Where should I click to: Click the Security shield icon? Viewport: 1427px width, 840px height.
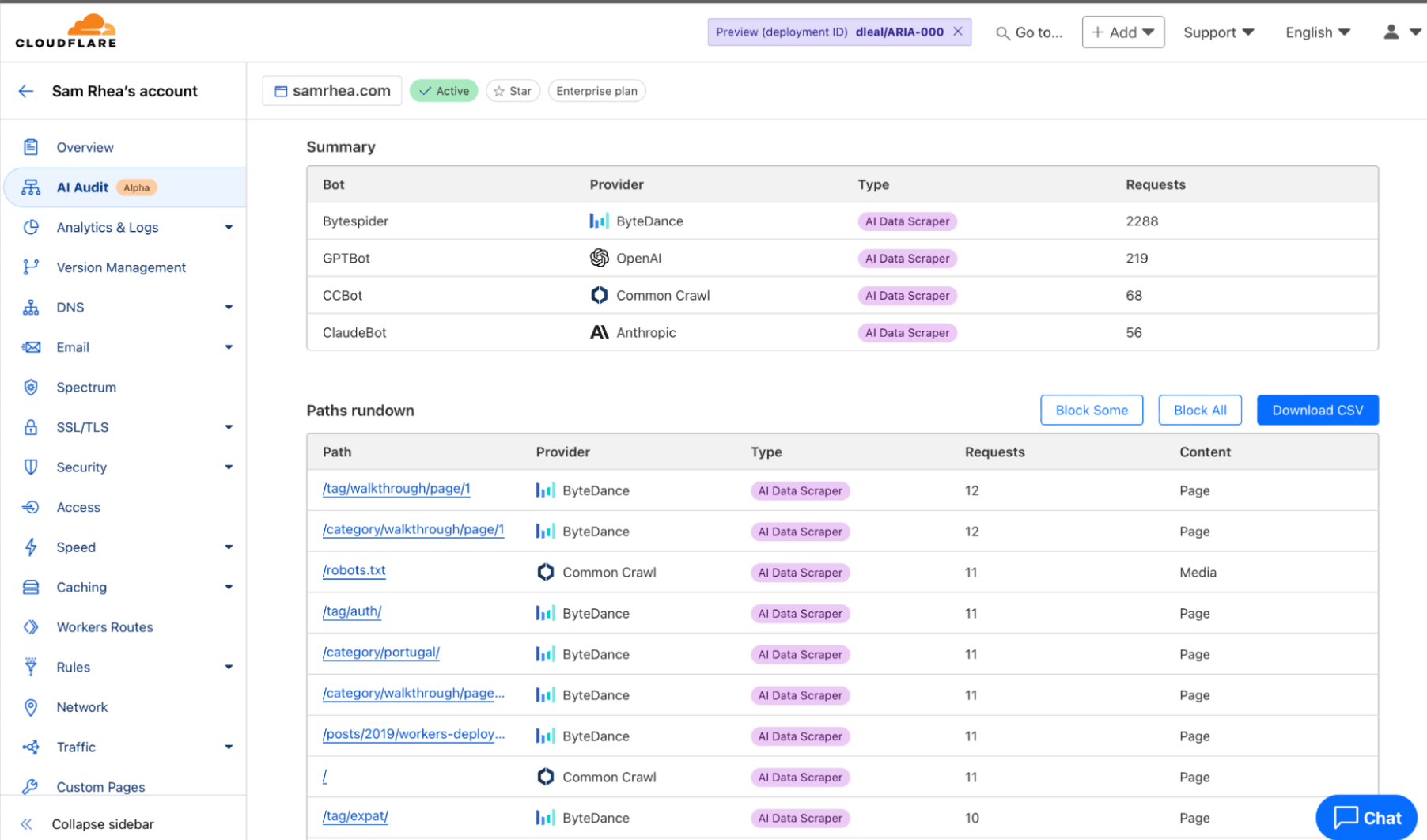(30, 467)
